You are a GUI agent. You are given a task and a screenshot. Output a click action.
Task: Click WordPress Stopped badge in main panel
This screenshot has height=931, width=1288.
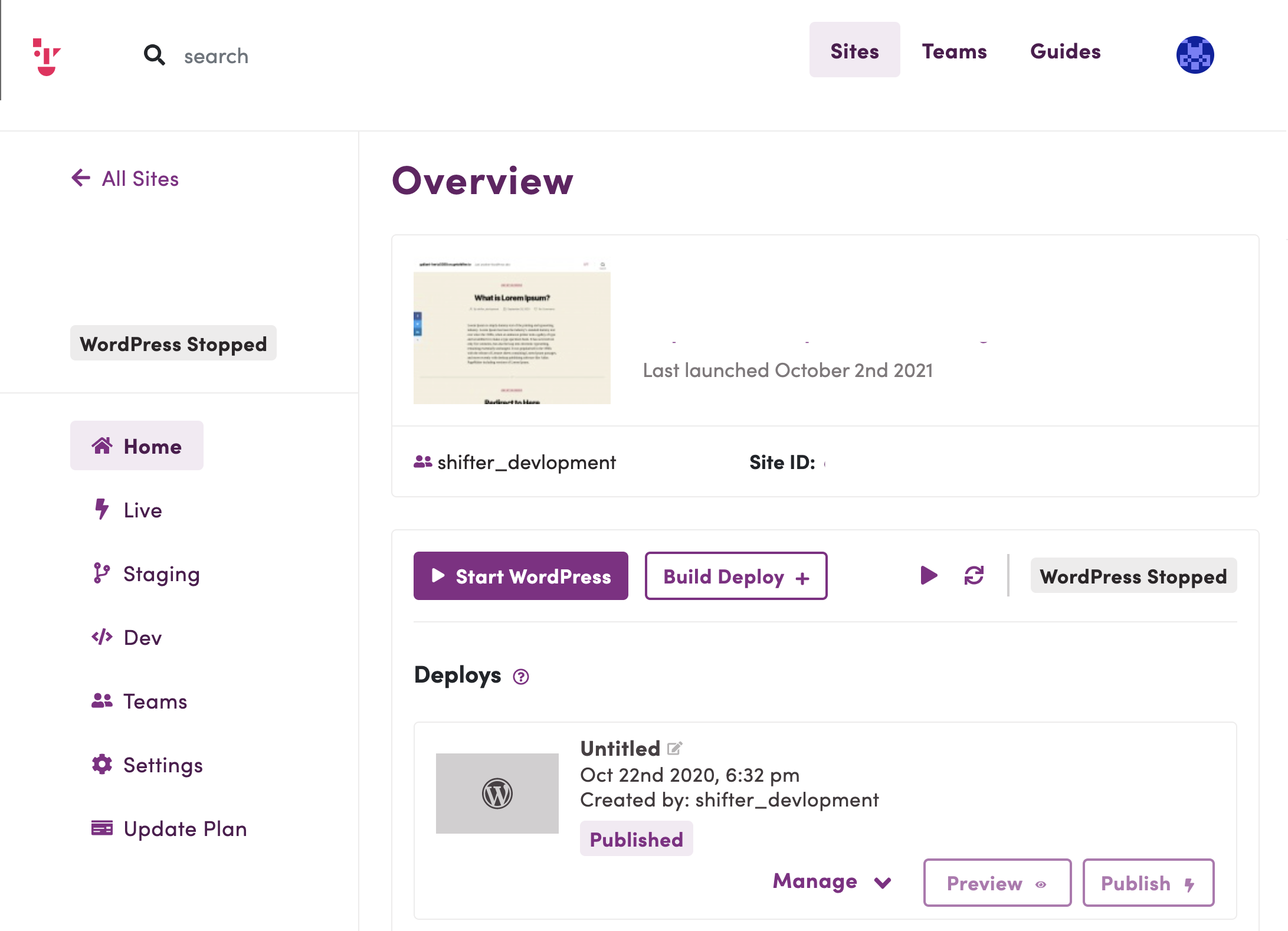pyautogui.click(x=1133, y=576)
